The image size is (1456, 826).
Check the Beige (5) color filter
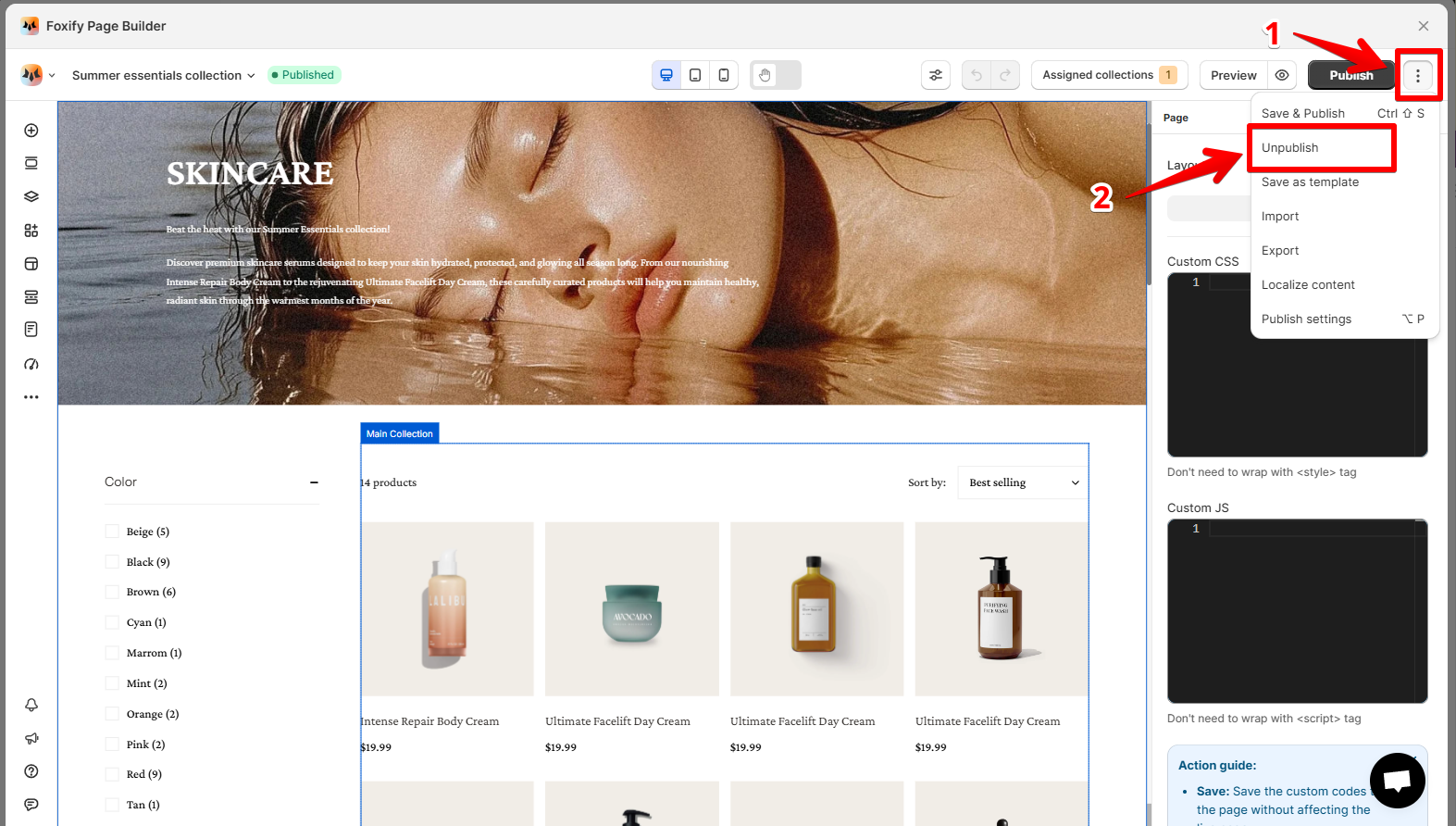[112, 532]
